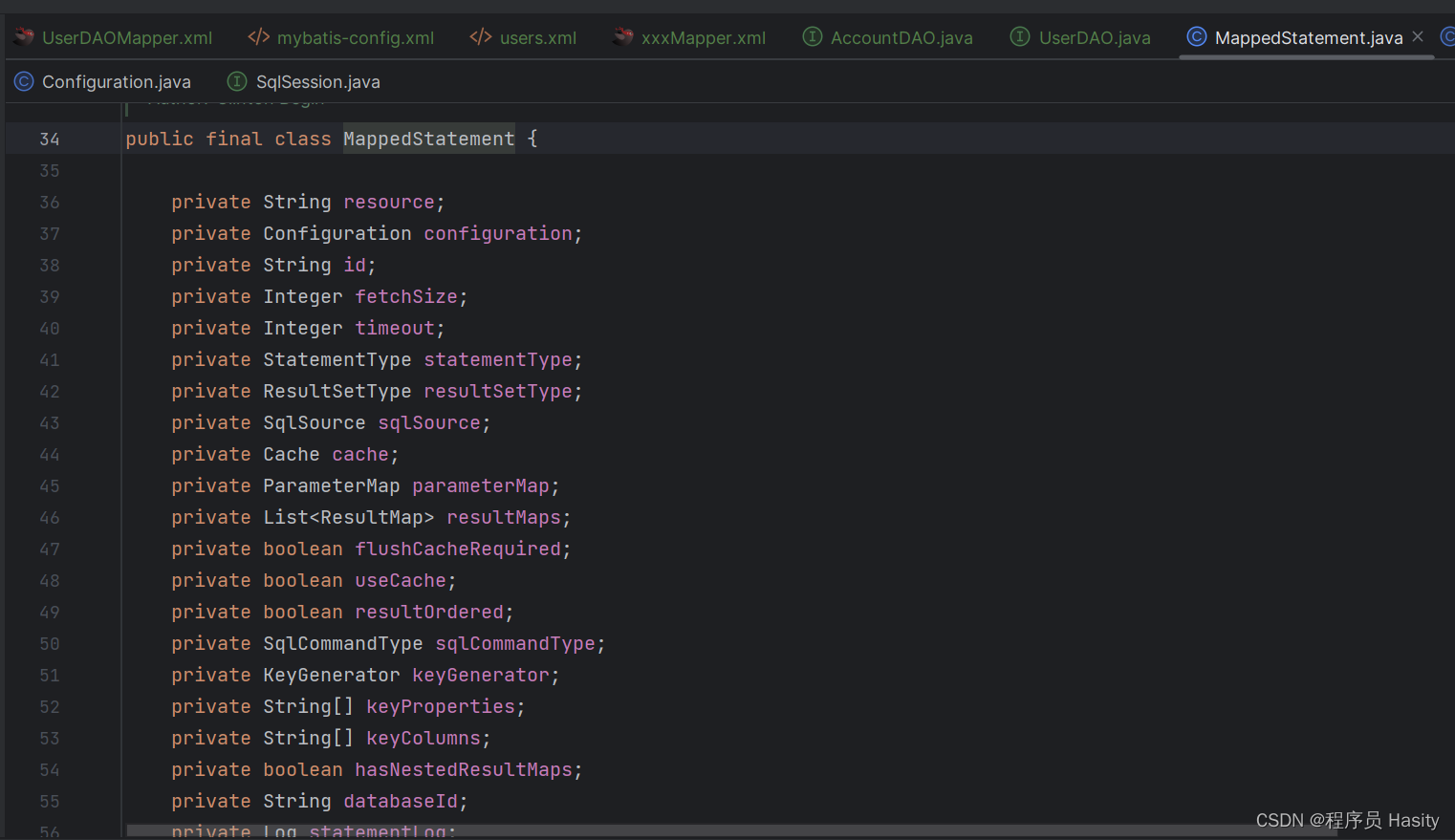Click the keyColumns field name
1455x840 pixels.
[x=423, y=738]
